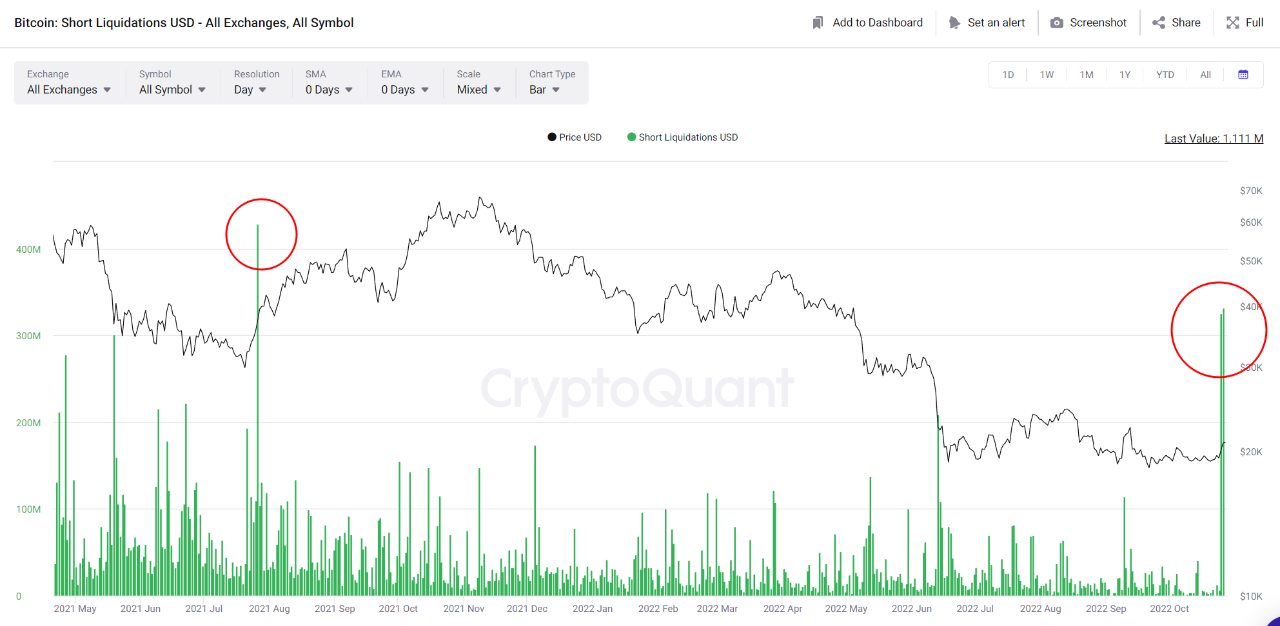Select the YTD time range tab
The width and height of the screenshot is (1280, 626).
(1165, 74)
